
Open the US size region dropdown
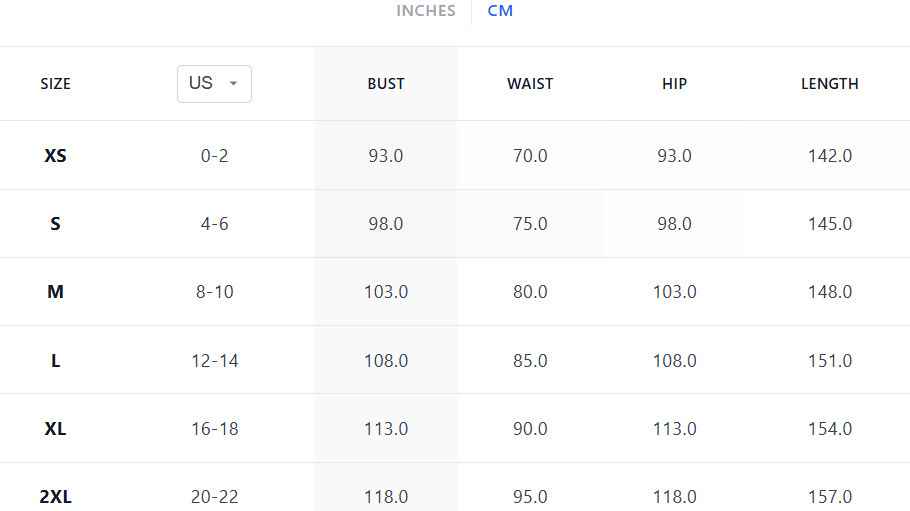[x=214, y=84]
